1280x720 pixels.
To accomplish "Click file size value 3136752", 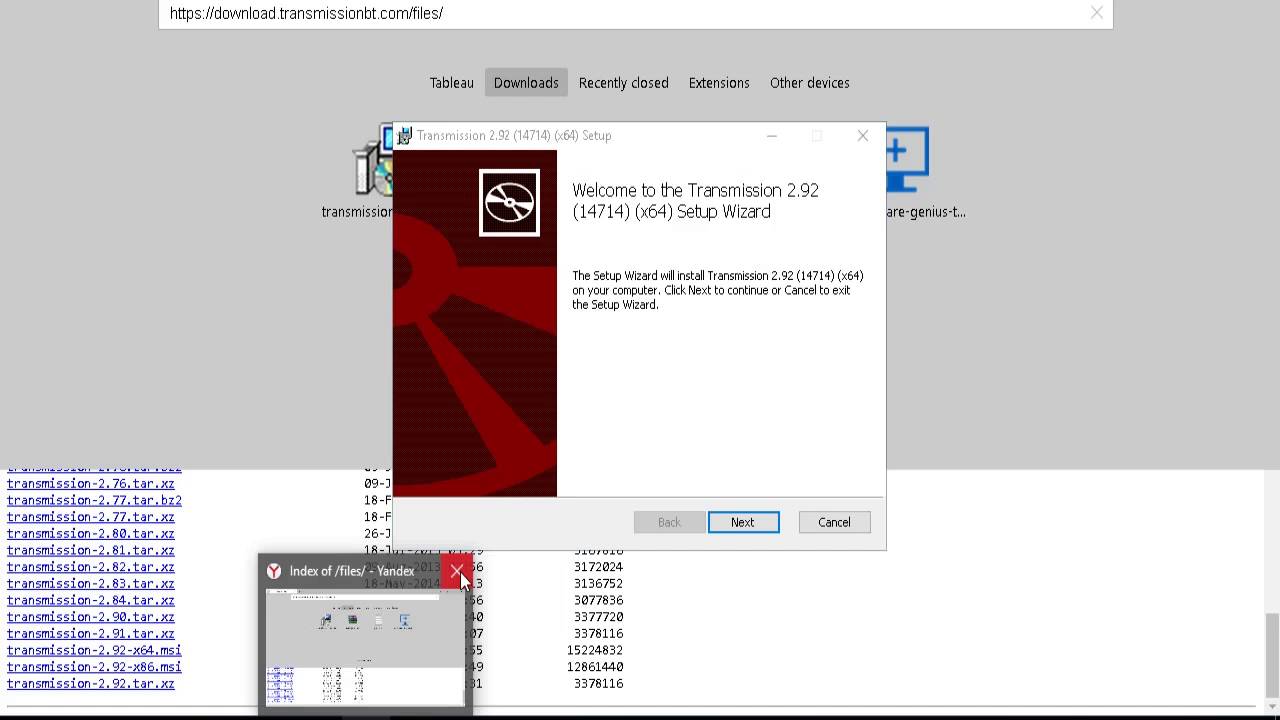I will tap(599, 584).
